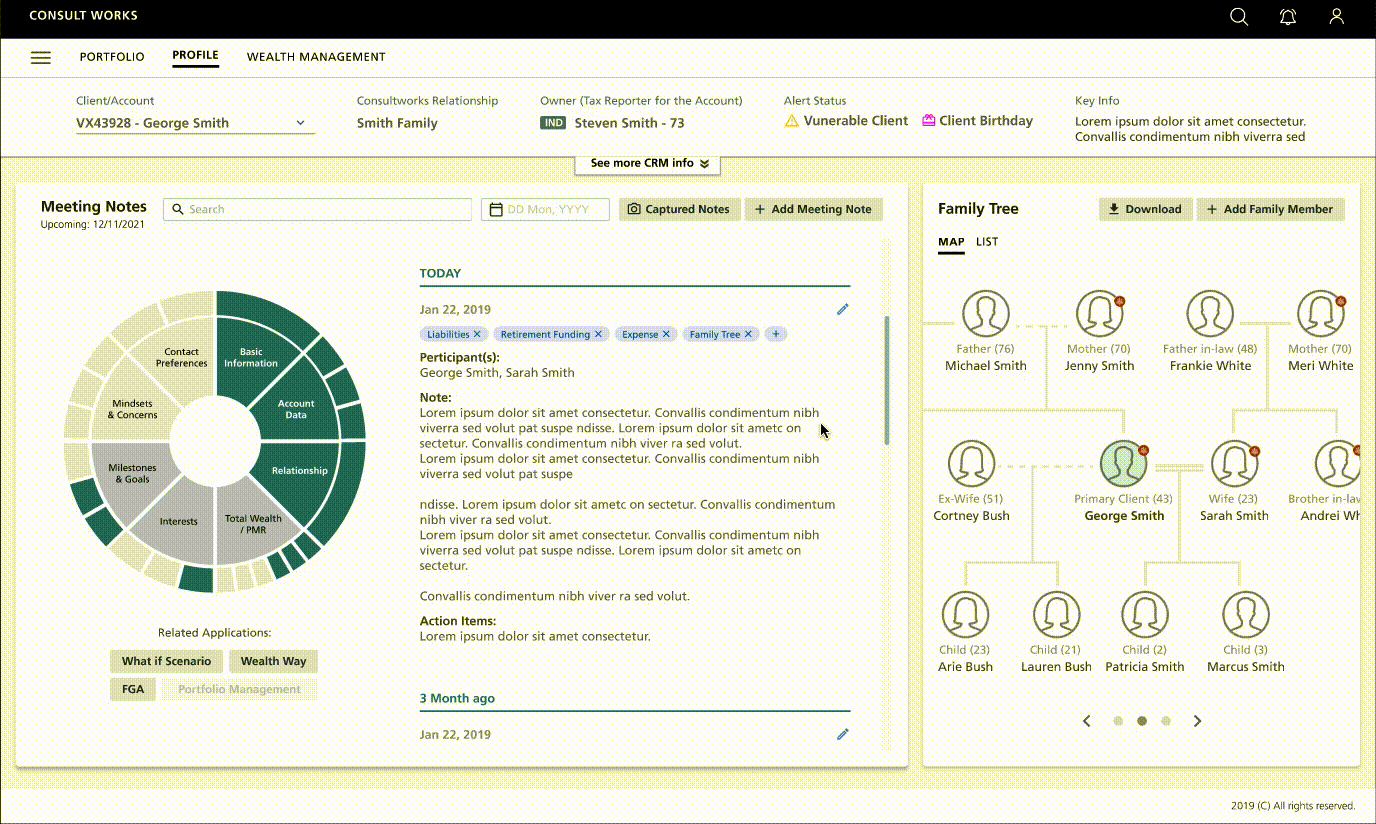
Task: Click owner Steven Smith - 73
Action: (629, 123)
